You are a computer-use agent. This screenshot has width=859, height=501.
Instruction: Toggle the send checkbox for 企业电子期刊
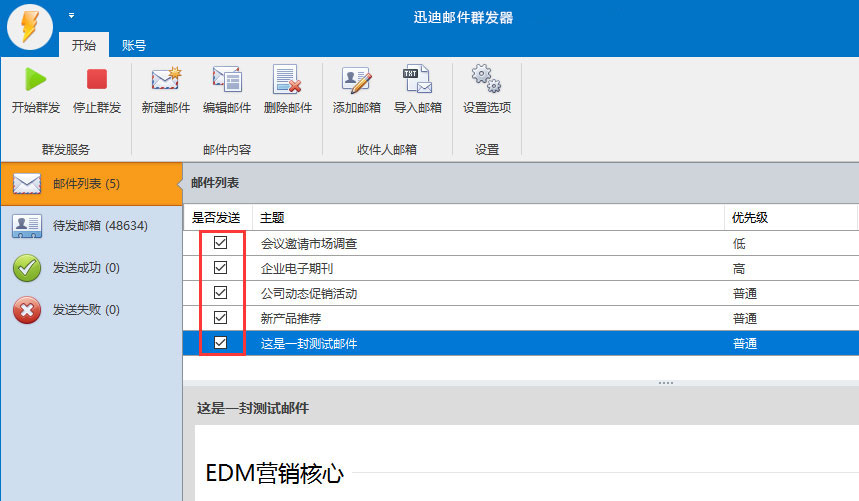click(x=220, y=268)
